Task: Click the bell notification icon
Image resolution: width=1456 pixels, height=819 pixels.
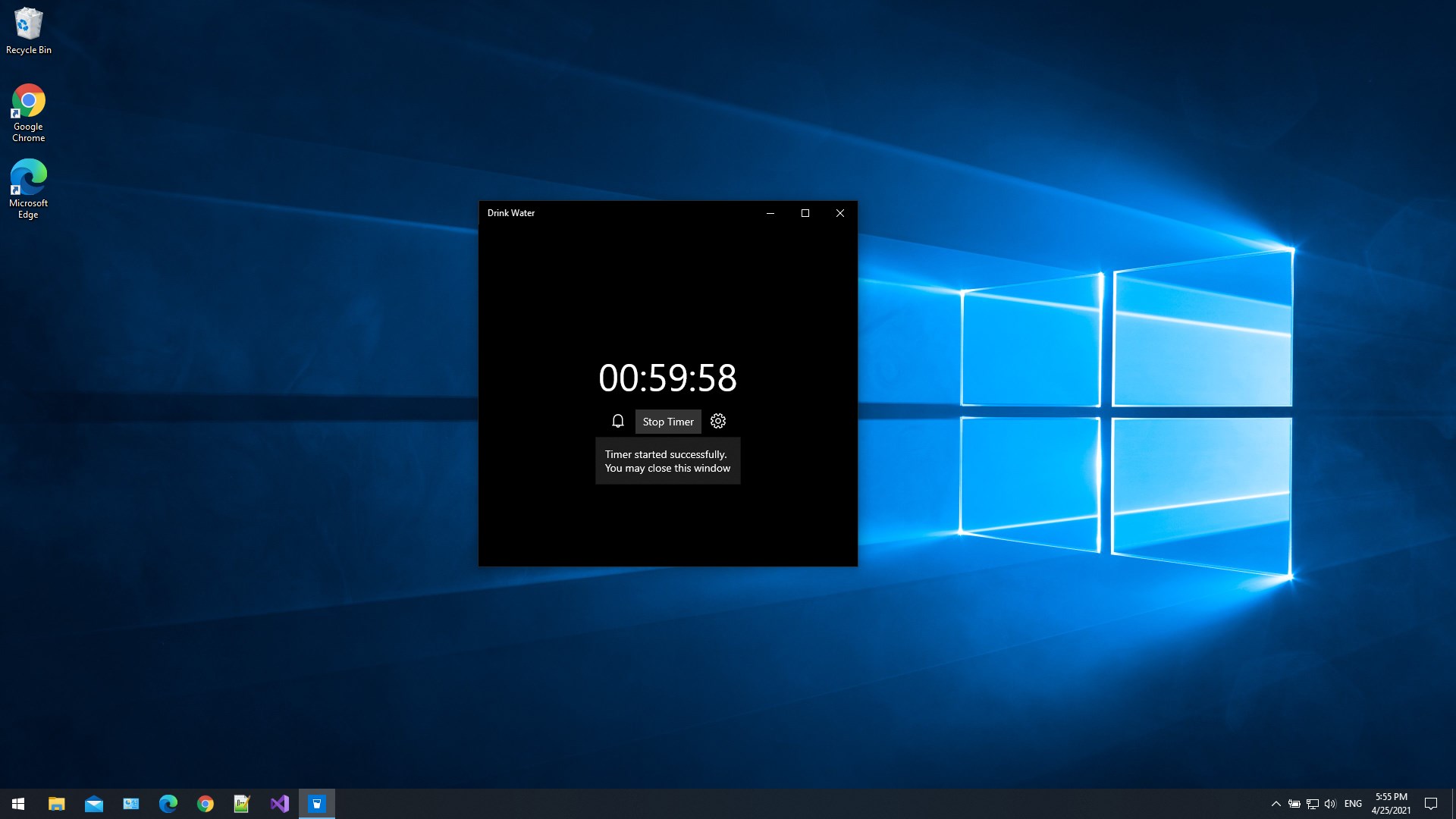Action: click(x=618, y=421)
